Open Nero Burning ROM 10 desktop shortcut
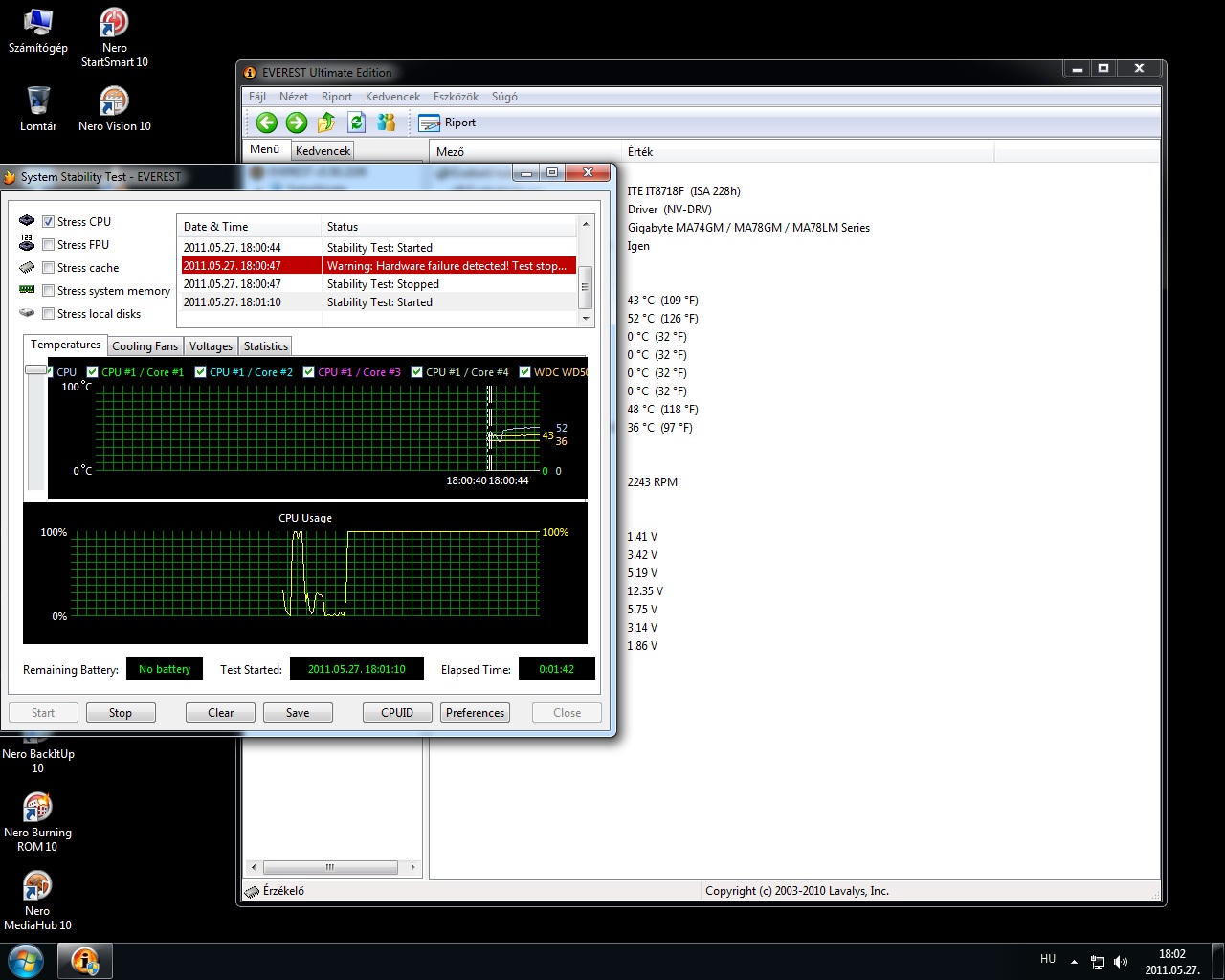1225x980 pixels. (37, 822)
